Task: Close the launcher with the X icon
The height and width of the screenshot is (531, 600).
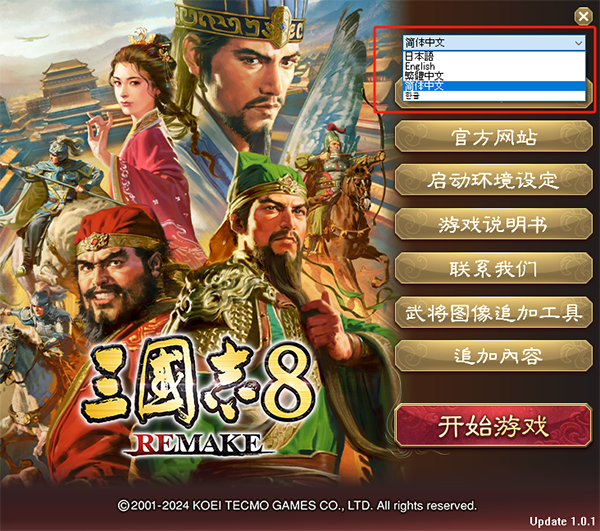Action: coord(583,16)
